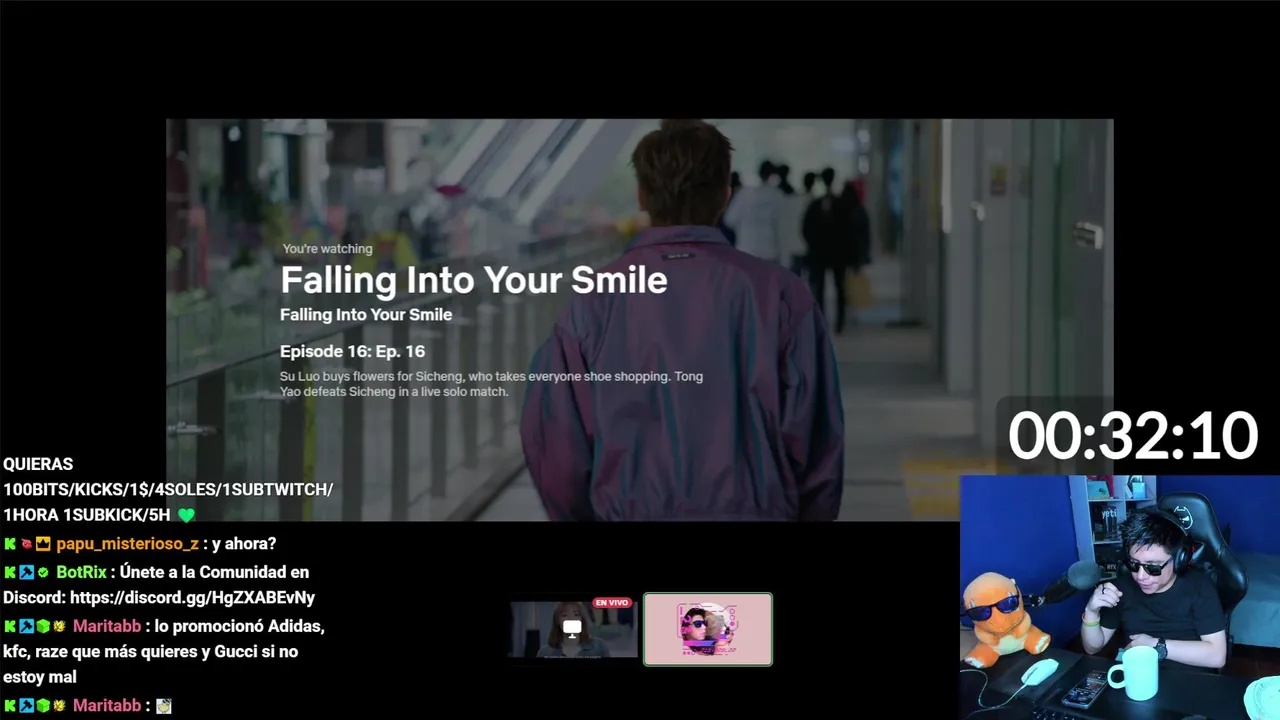Screen dimensions: 1280x720
Task: Click the chat text 'y ahora?'
Action: [244, 544]
